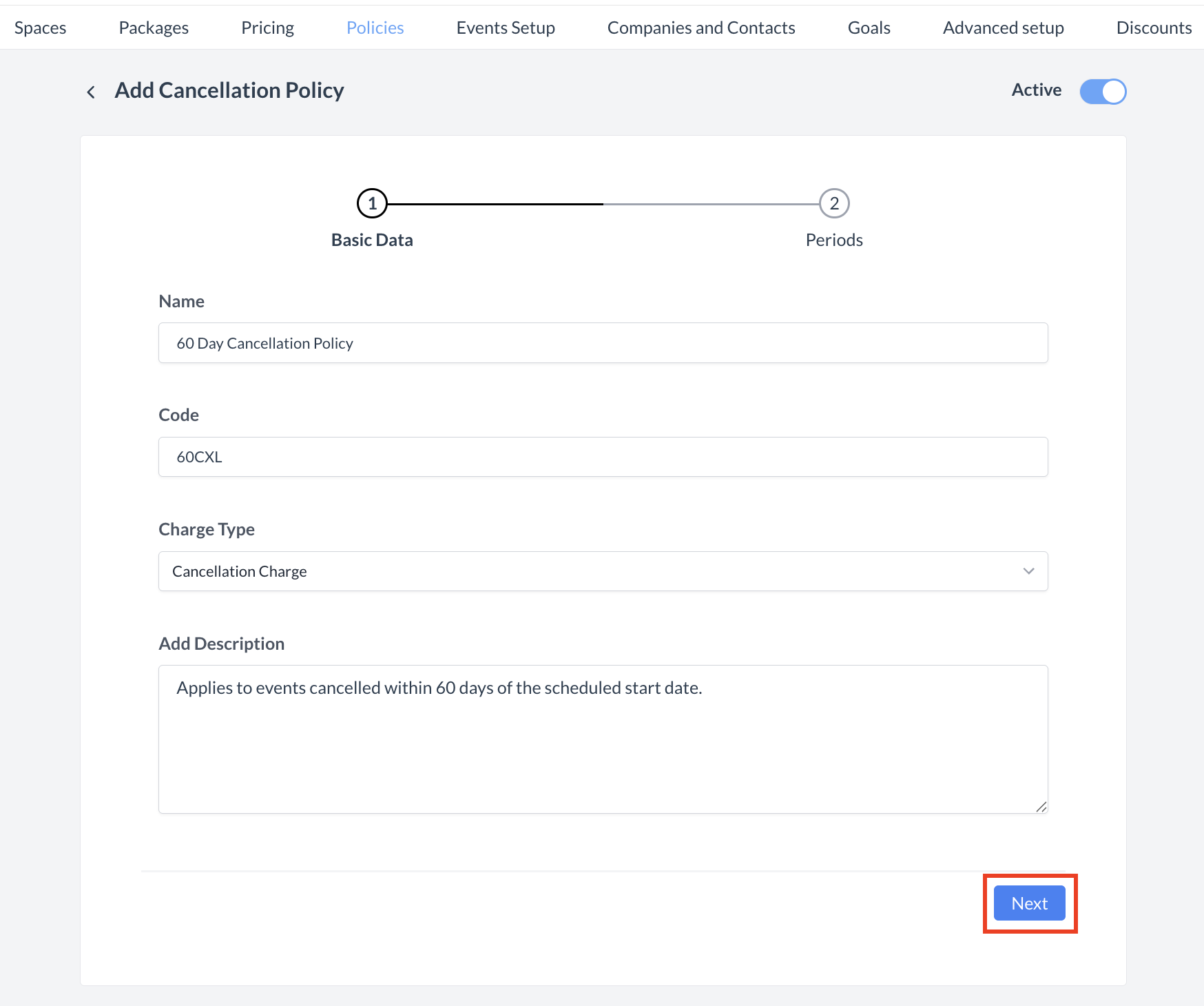Select step 1 circle in the progress stepper
Viewport: 1204px width, 1006px height.
(x=372, y=203)
